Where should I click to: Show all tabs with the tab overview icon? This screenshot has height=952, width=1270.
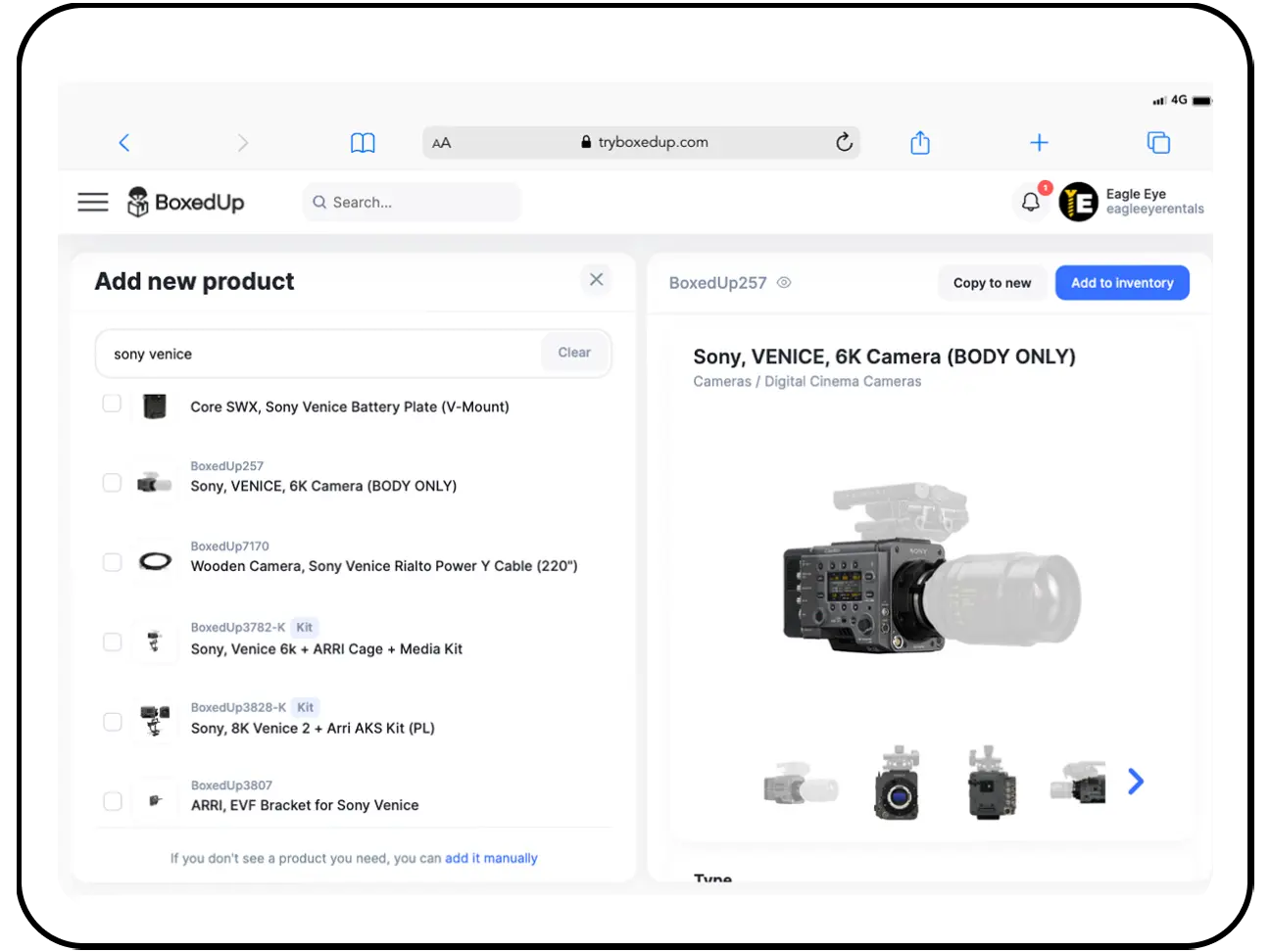coord(1158,142)
